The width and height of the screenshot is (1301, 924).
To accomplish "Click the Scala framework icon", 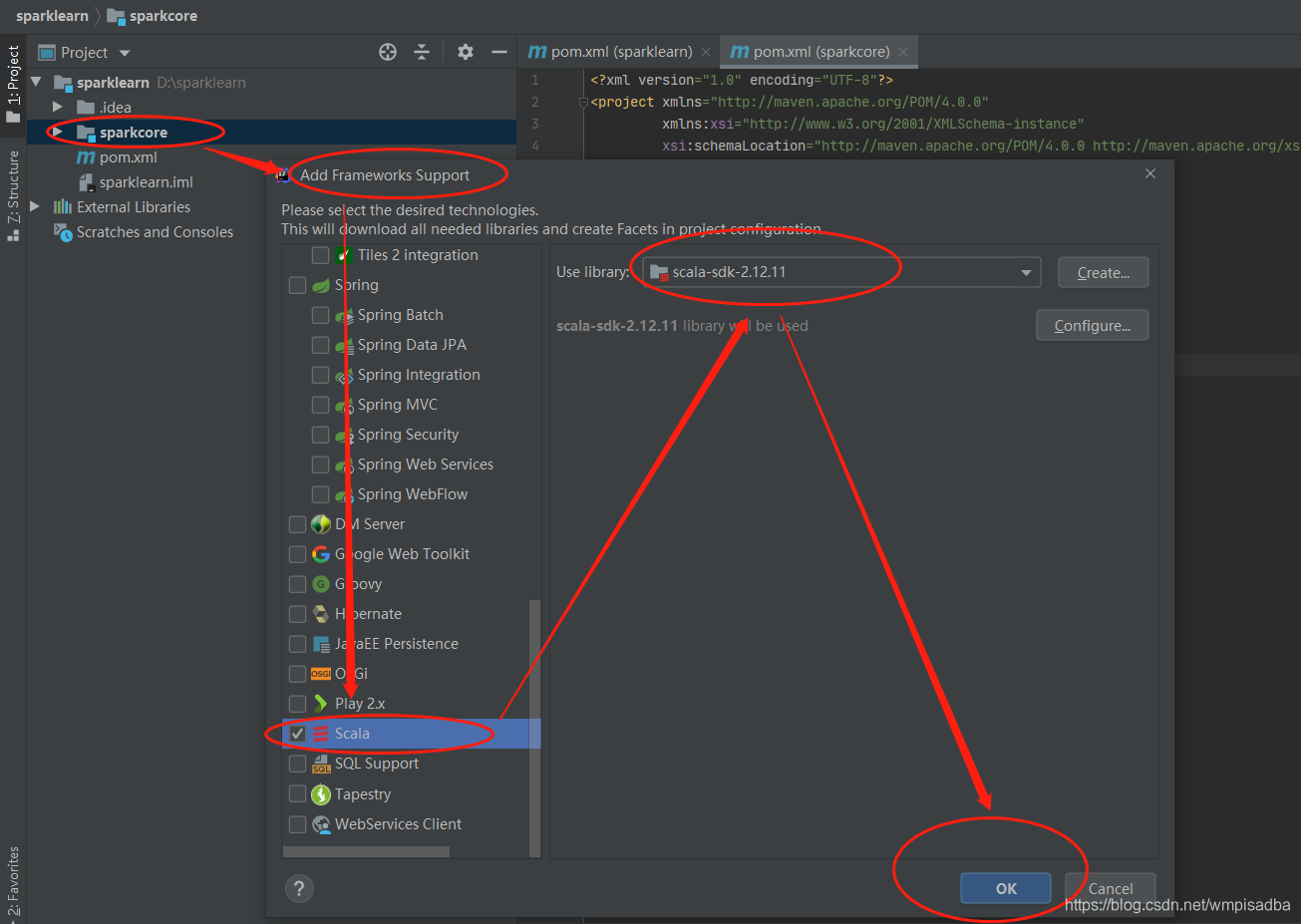I will (x=321, y=734).
